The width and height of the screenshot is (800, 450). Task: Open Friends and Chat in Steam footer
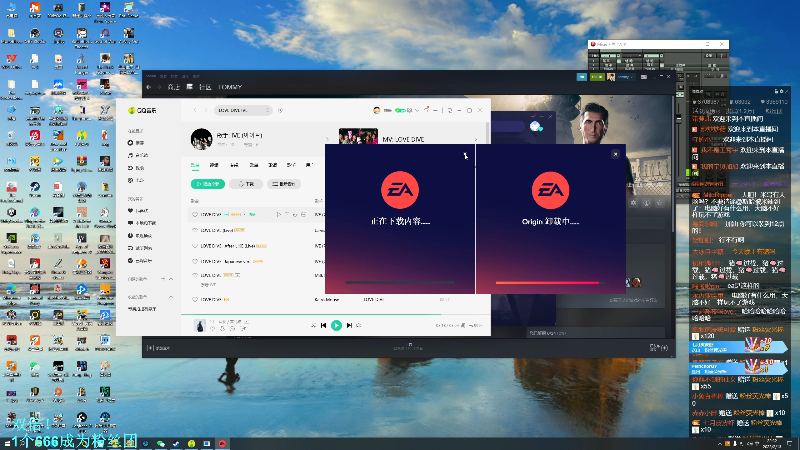(659, 348)
